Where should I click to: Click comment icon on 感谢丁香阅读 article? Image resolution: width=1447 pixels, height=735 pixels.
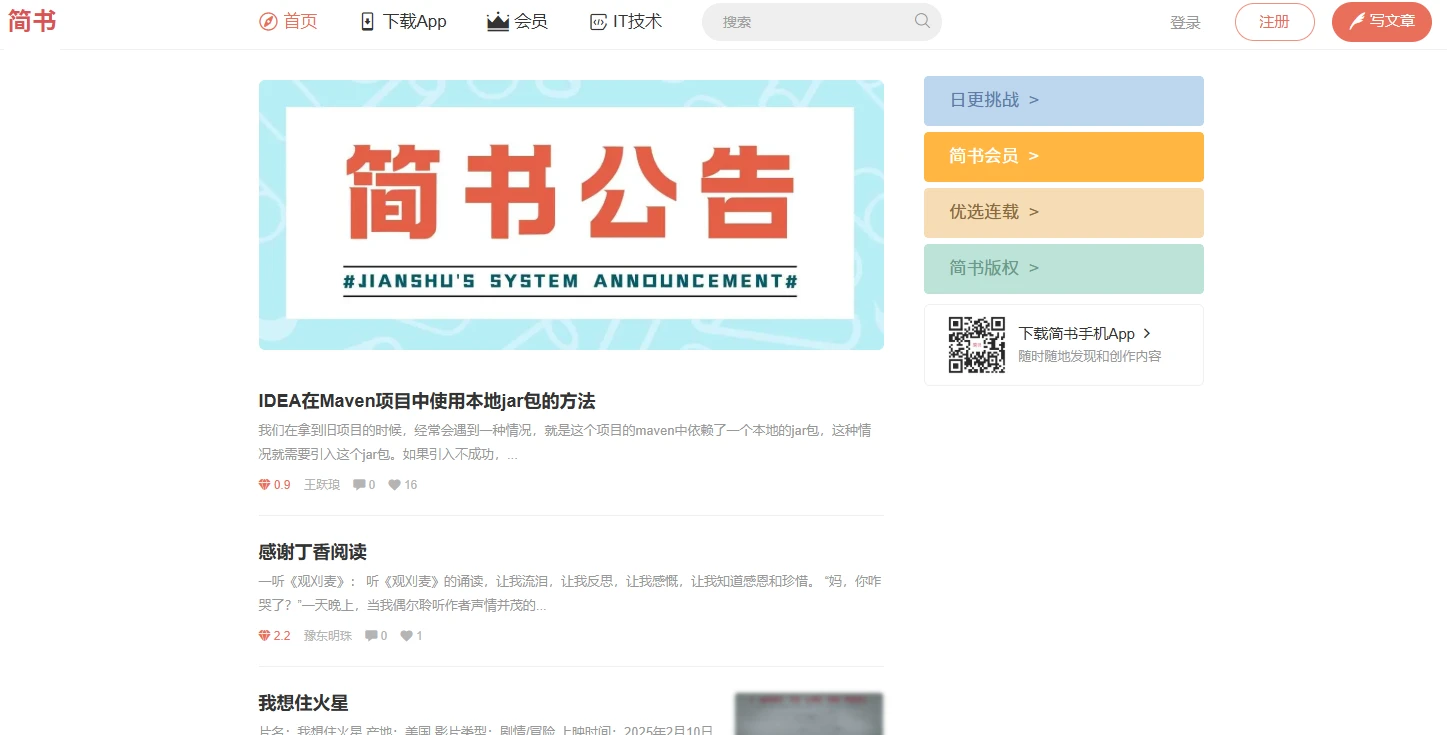(371, 636)
